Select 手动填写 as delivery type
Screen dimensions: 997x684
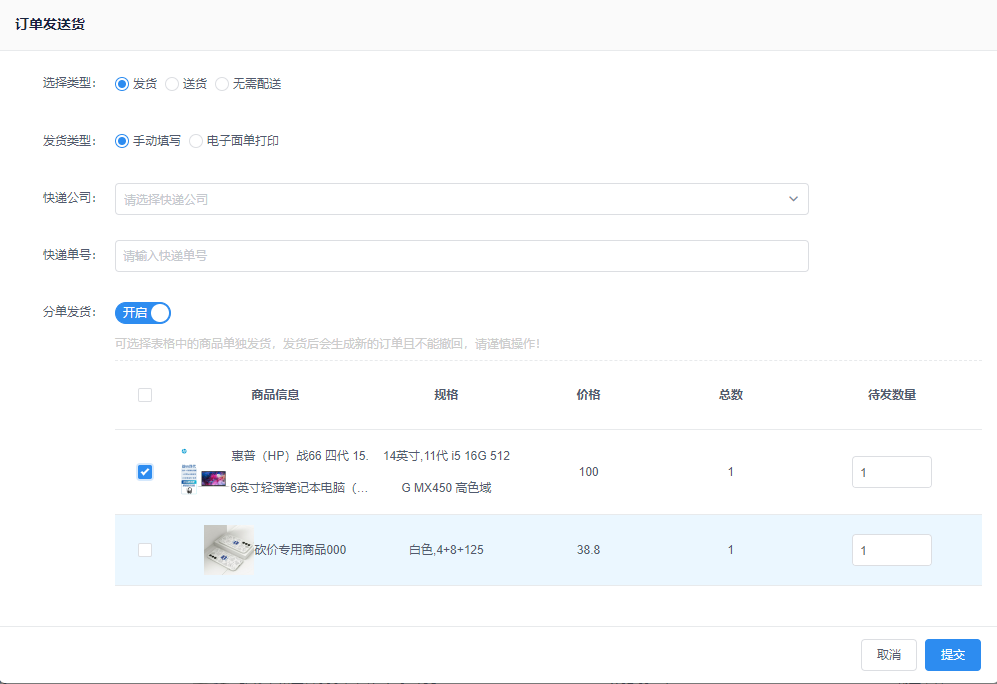point(123,141)
